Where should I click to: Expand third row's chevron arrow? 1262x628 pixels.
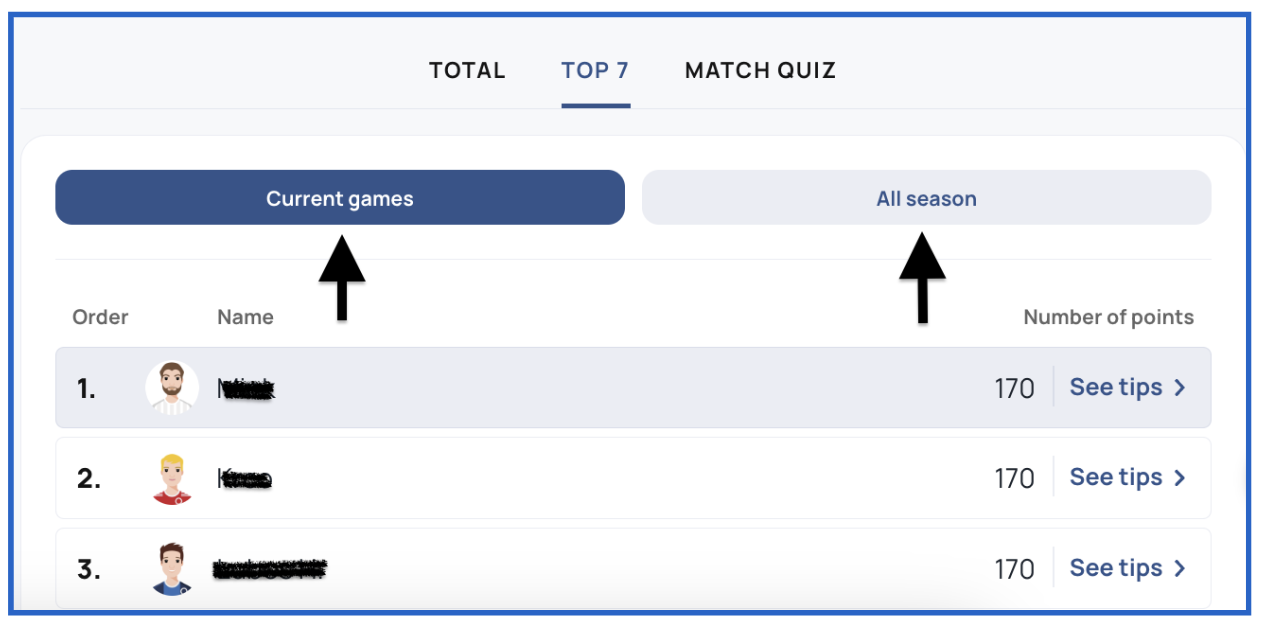pyautogui.click(x=1180, y=568)
